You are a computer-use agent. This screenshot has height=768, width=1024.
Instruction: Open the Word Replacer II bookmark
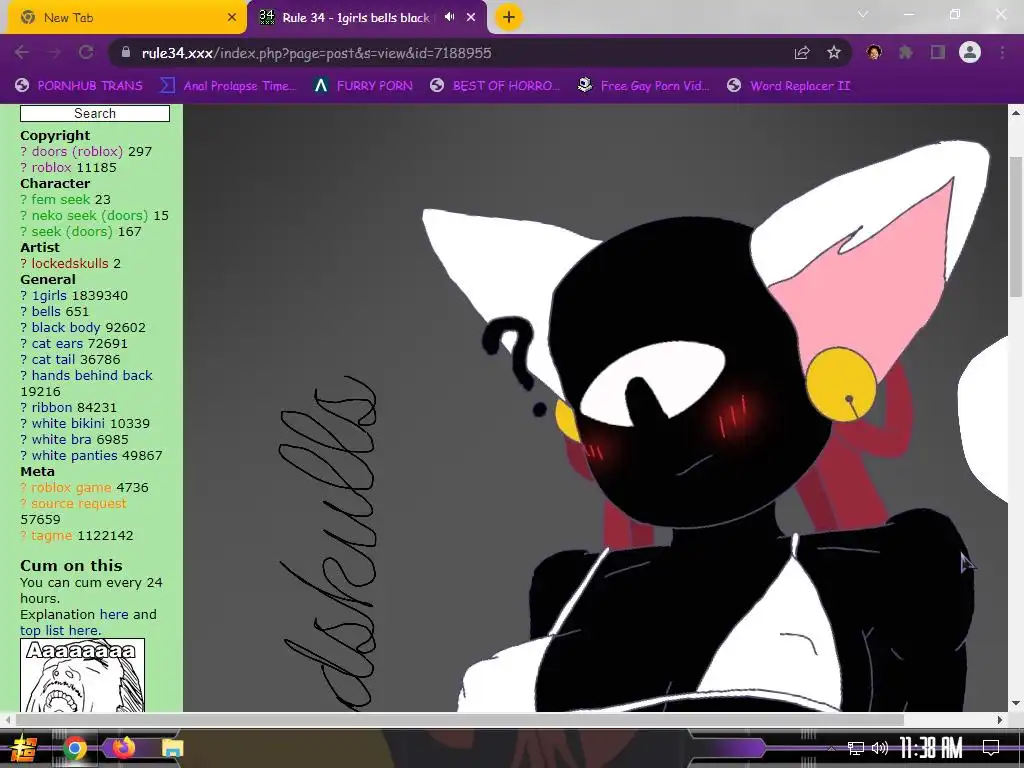(x=788, y=86)
